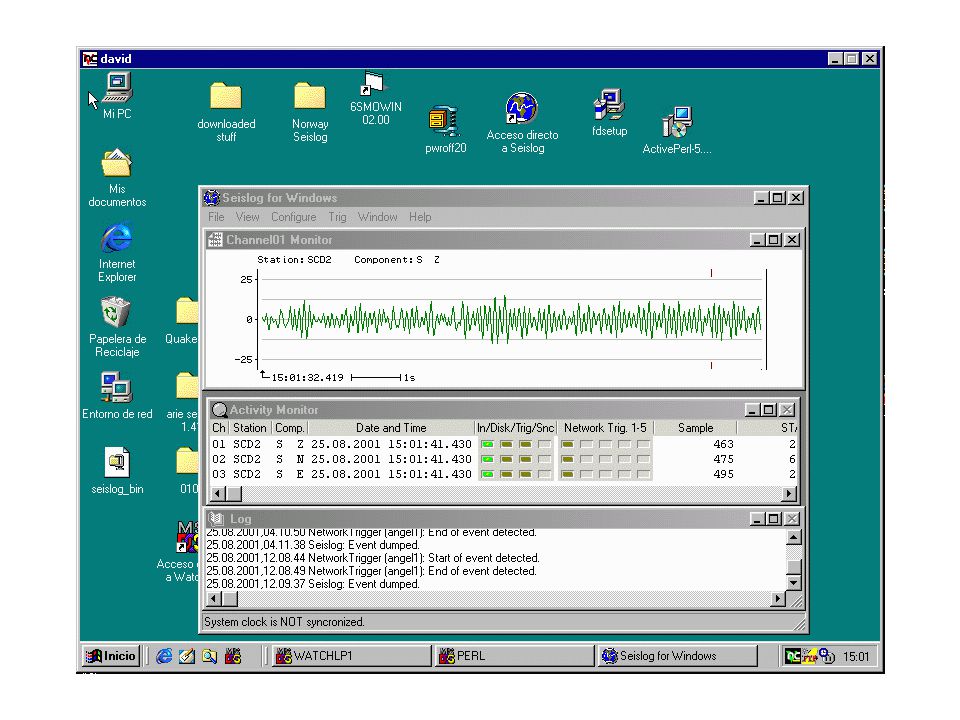Select the channel 03 E component row
The width and height of the screenshot is (960, 720).
click(504, 474)
